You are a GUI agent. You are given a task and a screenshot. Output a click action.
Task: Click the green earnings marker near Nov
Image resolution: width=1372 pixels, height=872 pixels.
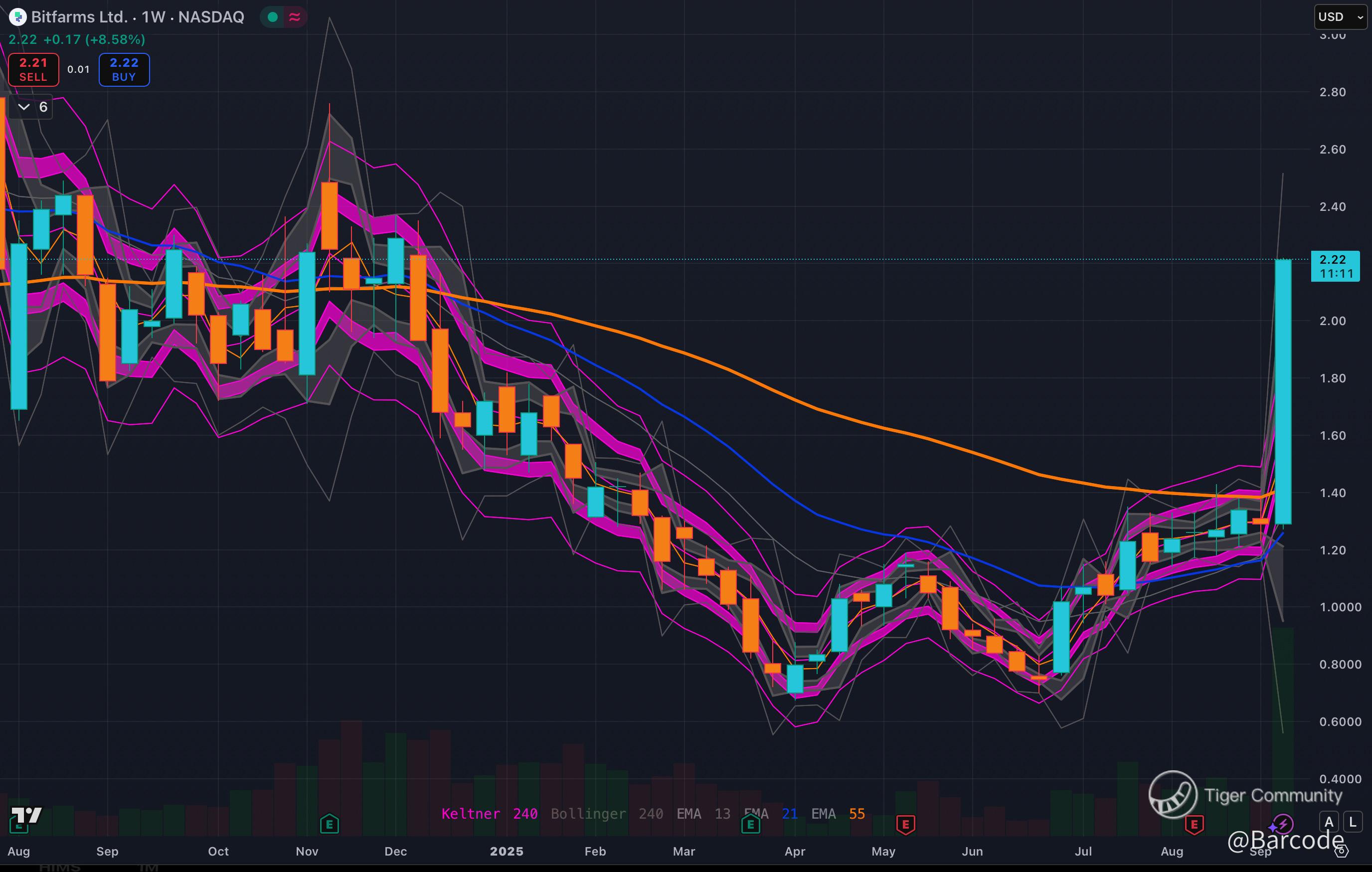pyautogui.click(x=330, y=824)
